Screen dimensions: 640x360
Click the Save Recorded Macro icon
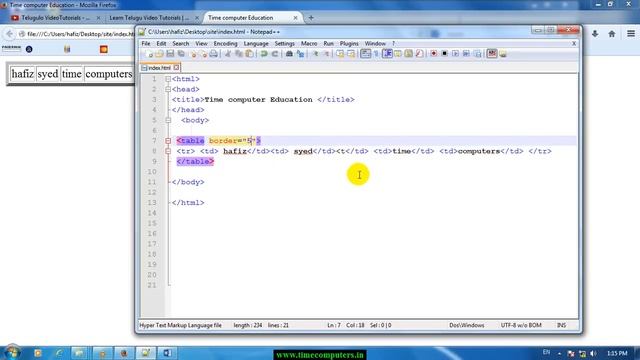(x=477, y=54)
